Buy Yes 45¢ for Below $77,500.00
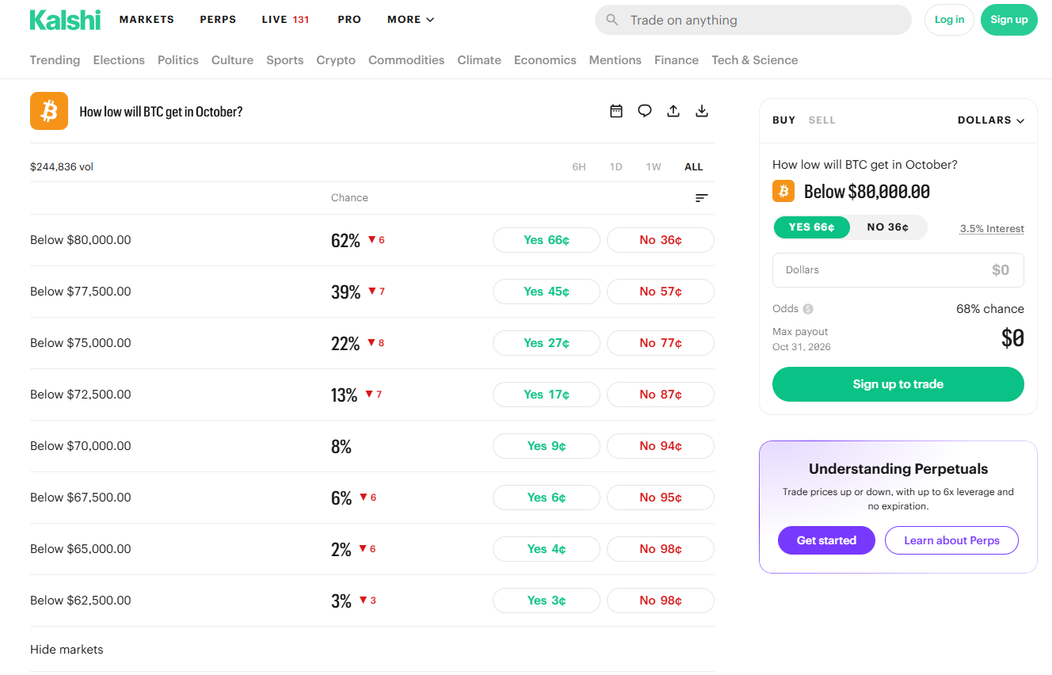Image resolution: width=1052 pixels, height=675 pixels. (546, 292)
